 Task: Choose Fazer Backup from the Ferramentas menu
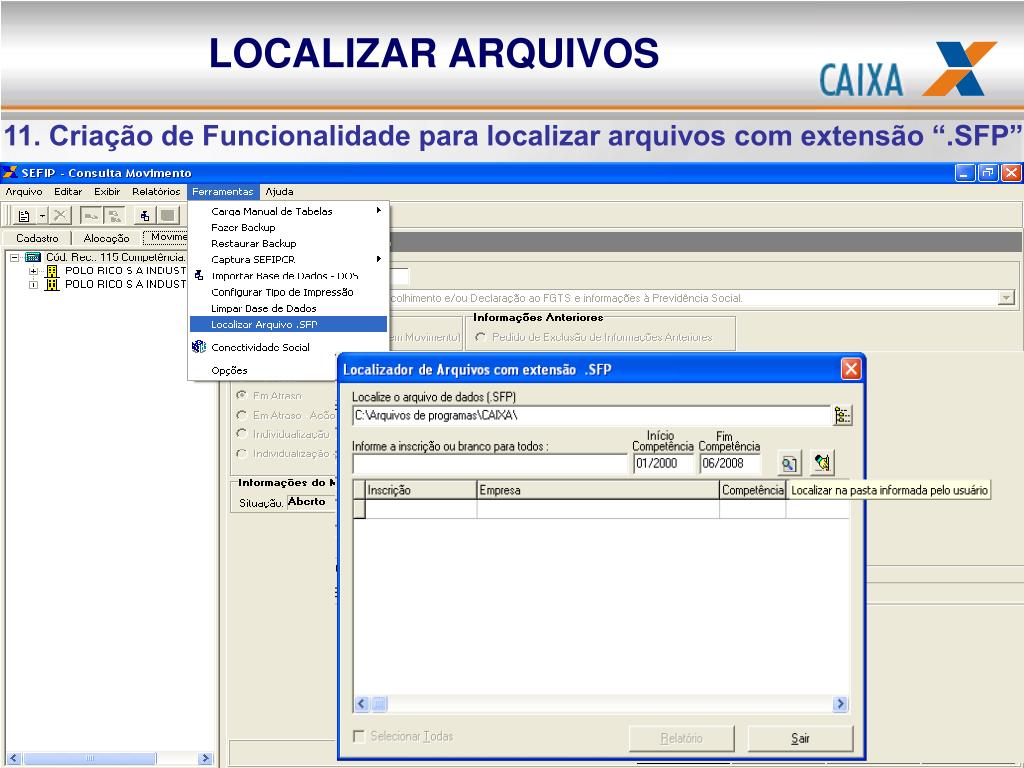pyautogui.click(x=243, y=227)
